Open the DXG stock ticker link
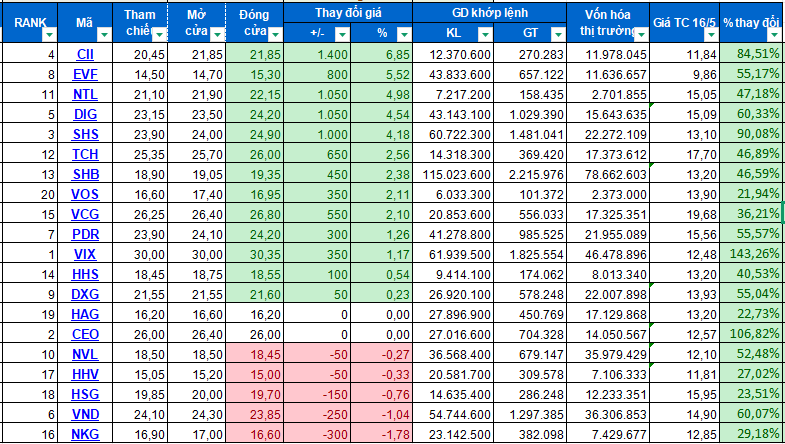Image resolution: width=785 pixels, height=444 pixels. (x=85, y=294)
